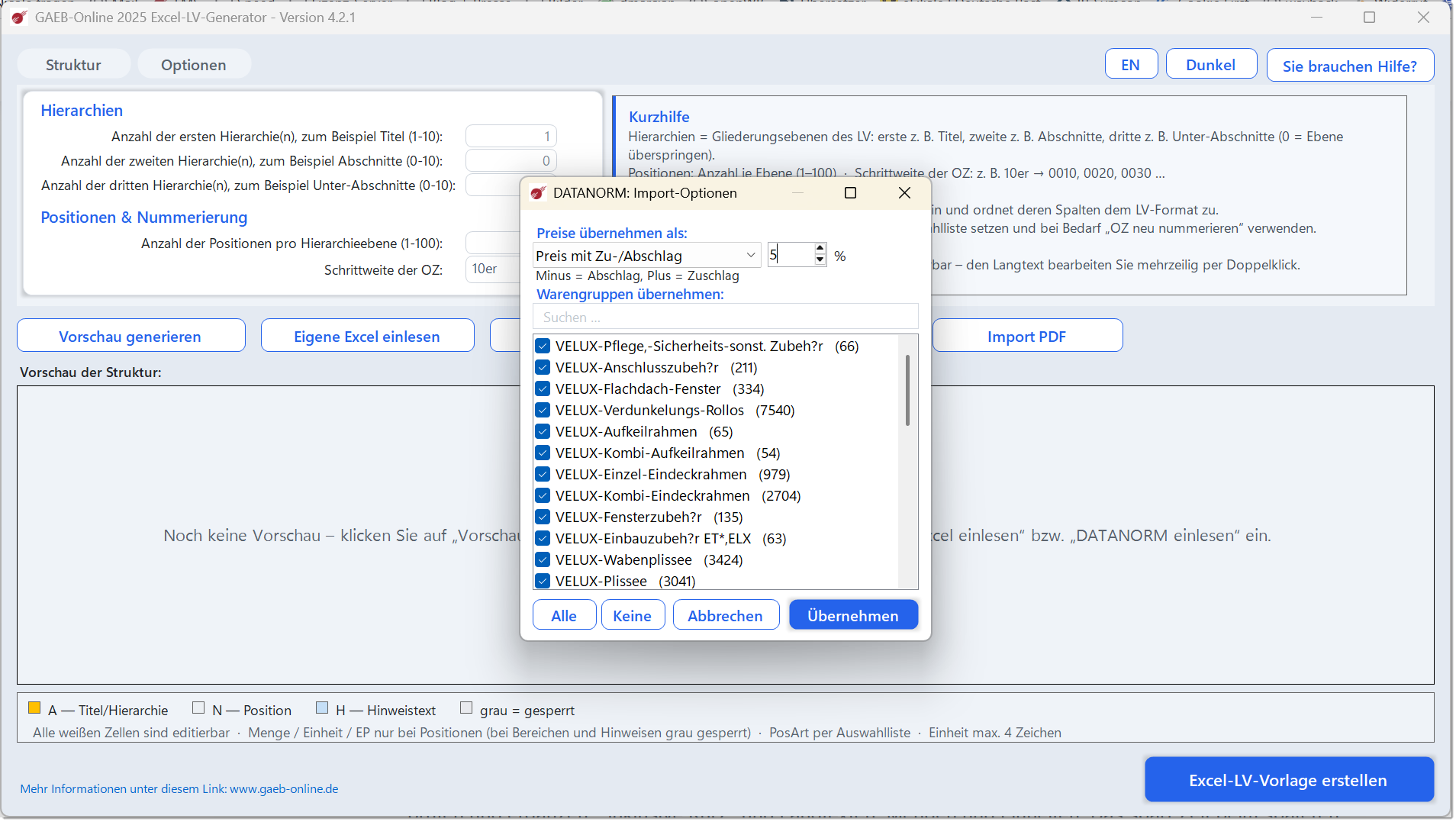Image resolution: width=1456 pixels, height=822 pixels.
Task: Enable dark mode with Dunkel button
Action: click(1211, 65)
